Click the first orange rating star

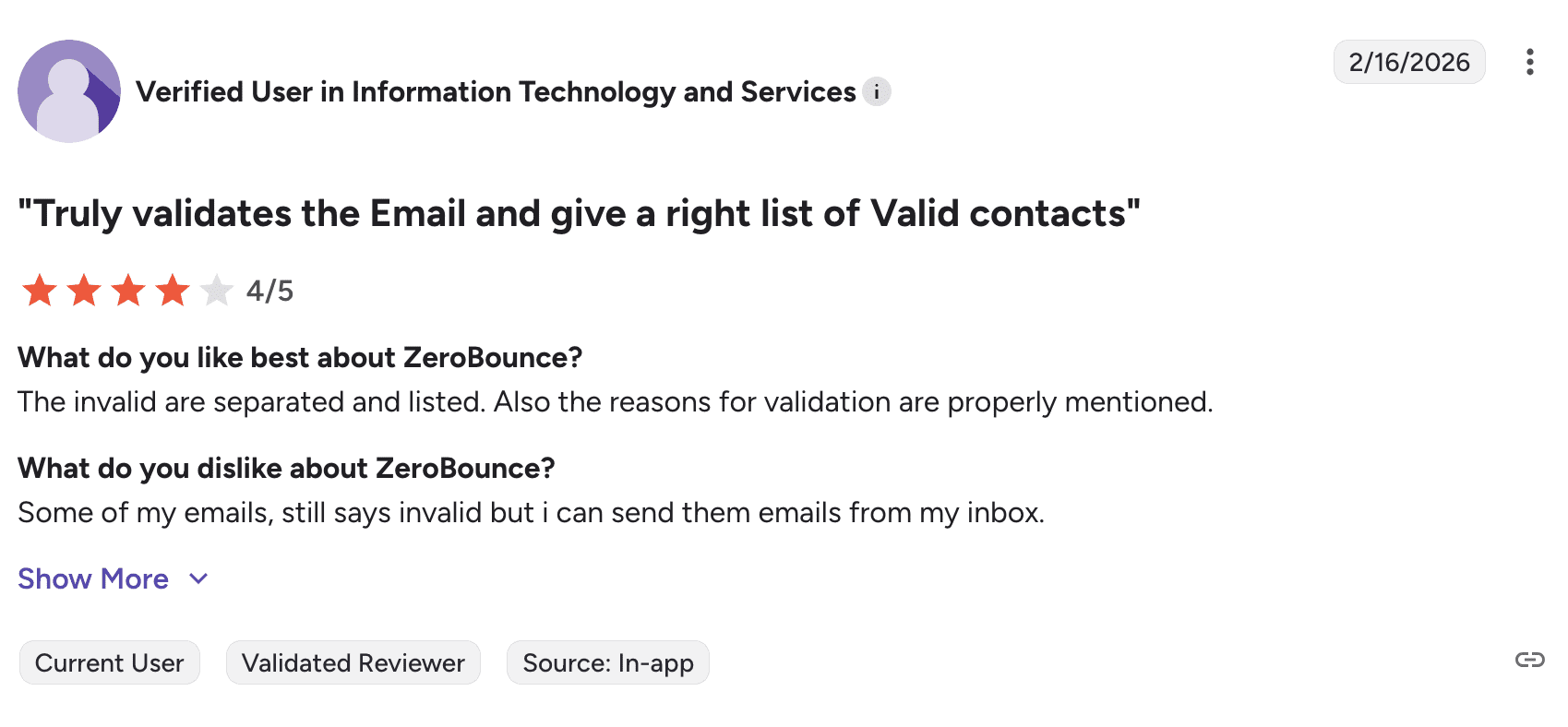pos(40,291)
